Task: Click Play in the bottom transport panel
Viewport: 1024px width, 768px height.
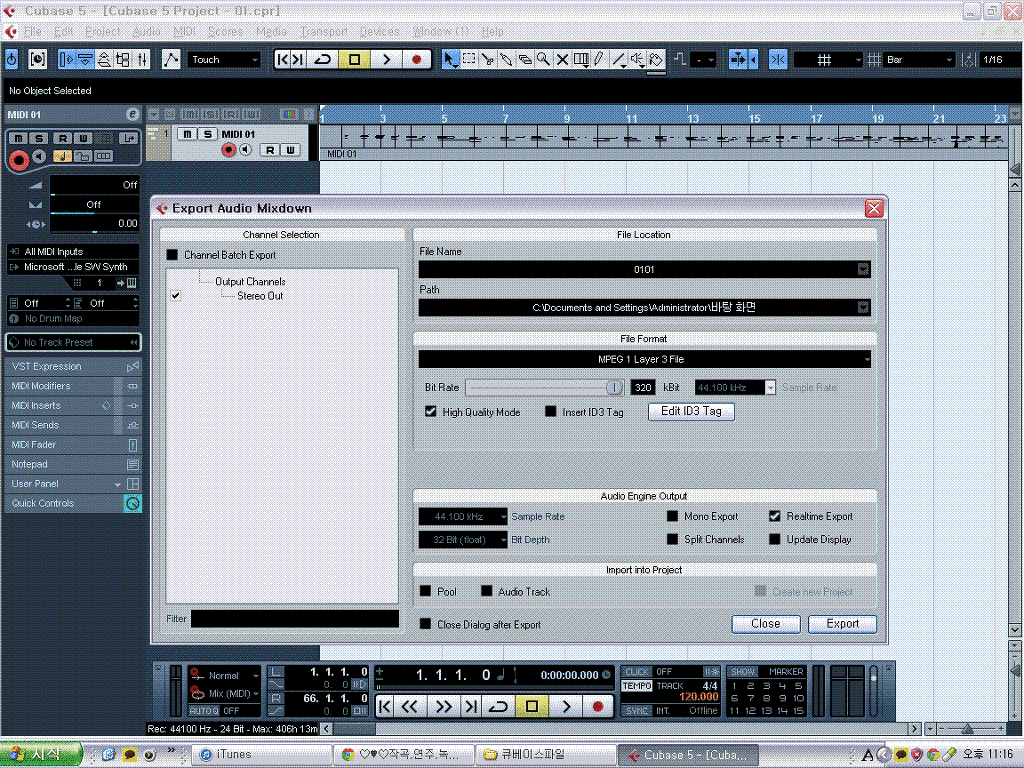Action: click(x=566, y=706)
